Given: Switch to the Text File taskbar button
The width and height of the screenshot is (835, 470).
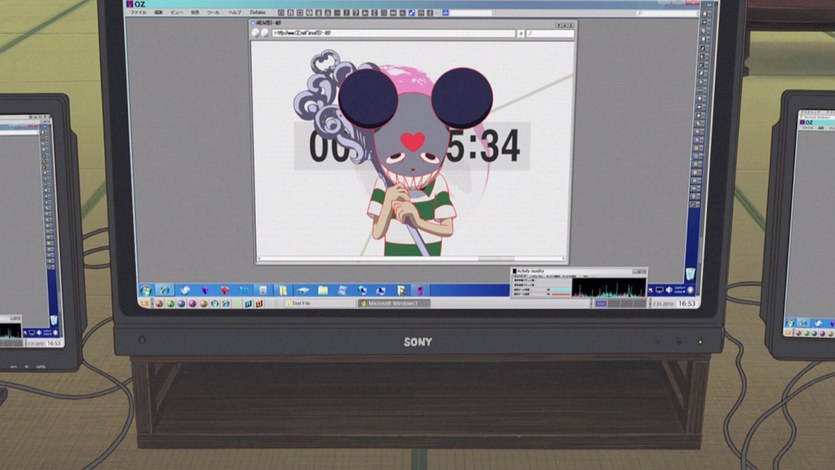Looking at the screenshot, I should point(298,303).
